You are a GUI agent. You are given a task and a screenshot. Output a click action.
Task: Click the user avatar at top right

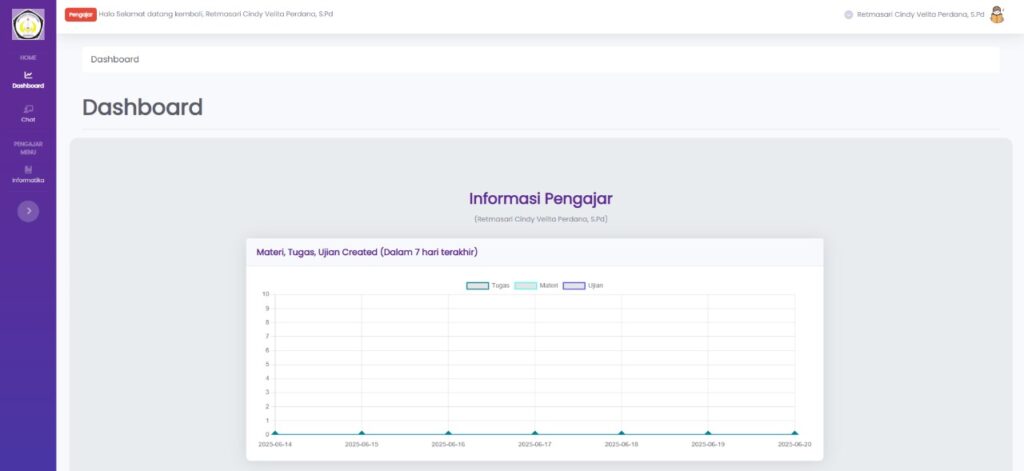(x=996, y=15)
